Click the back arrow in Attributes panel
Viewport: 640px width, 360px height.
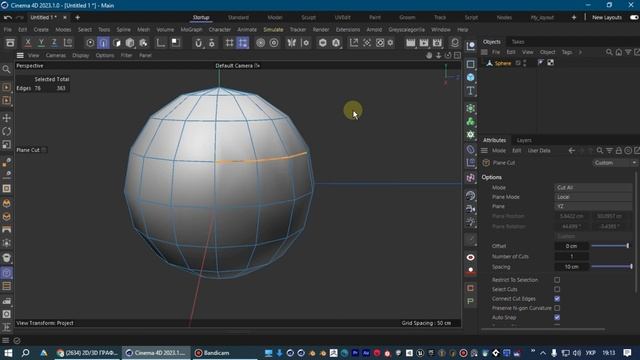tap(572, 151)
